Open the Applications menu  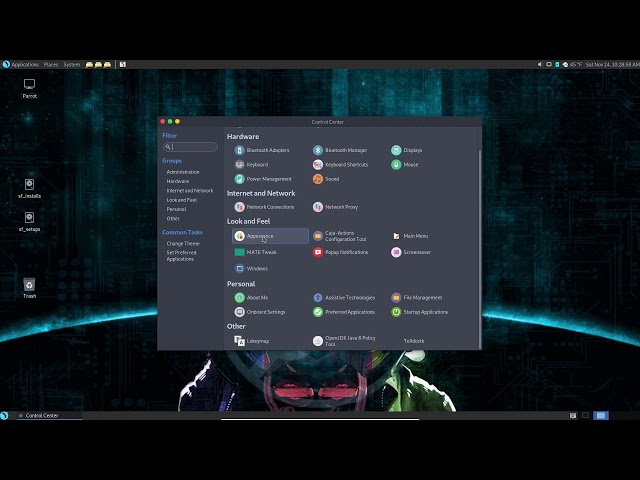pyautogui.click(x=25, y=64)
